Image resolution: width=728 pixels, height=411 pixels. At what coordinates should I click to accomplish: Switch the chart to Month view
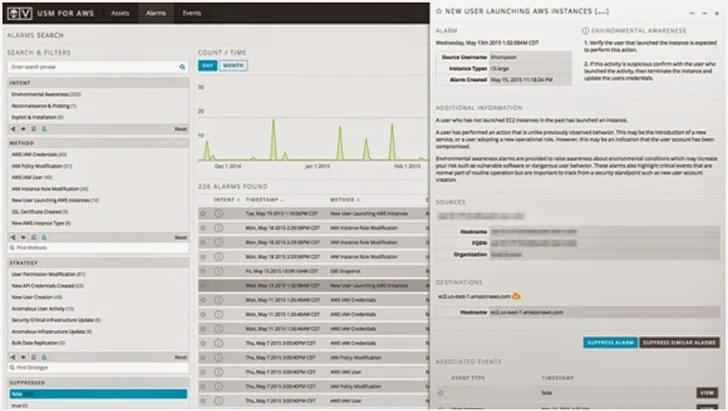pos(233,65)
